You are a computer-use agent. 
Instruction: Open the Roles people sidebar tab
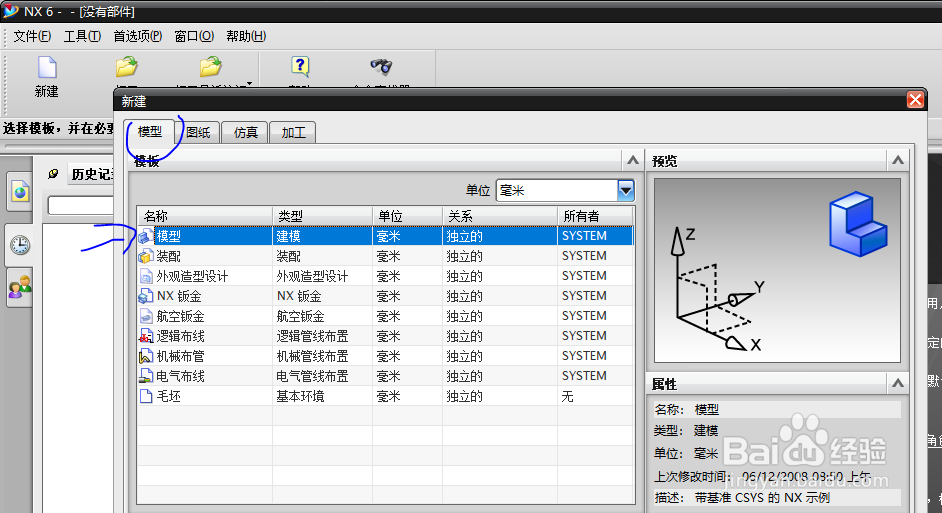tap(20, 287)
